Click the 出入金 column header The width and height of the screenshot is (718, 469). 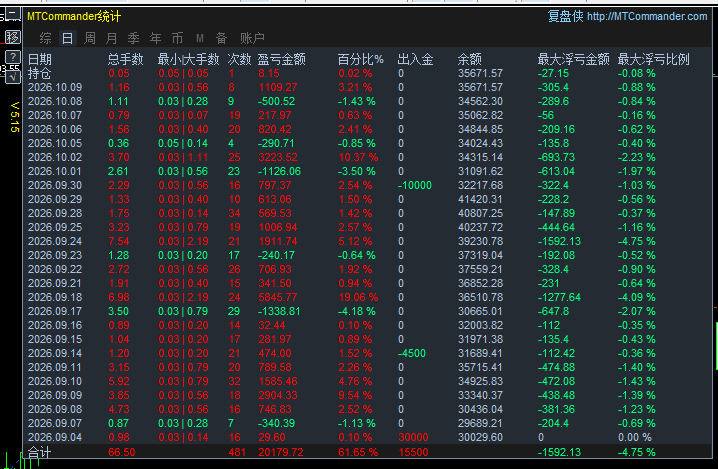[415, 59]
